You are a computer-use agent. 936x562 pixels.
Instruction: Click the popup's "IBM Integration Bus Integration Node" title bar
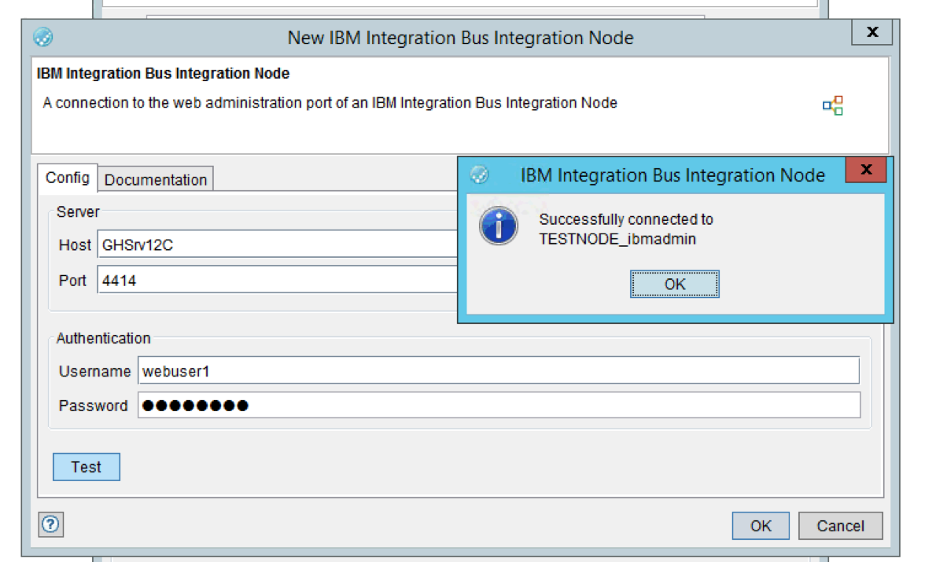pyautogui.click(x=672, y=175)
